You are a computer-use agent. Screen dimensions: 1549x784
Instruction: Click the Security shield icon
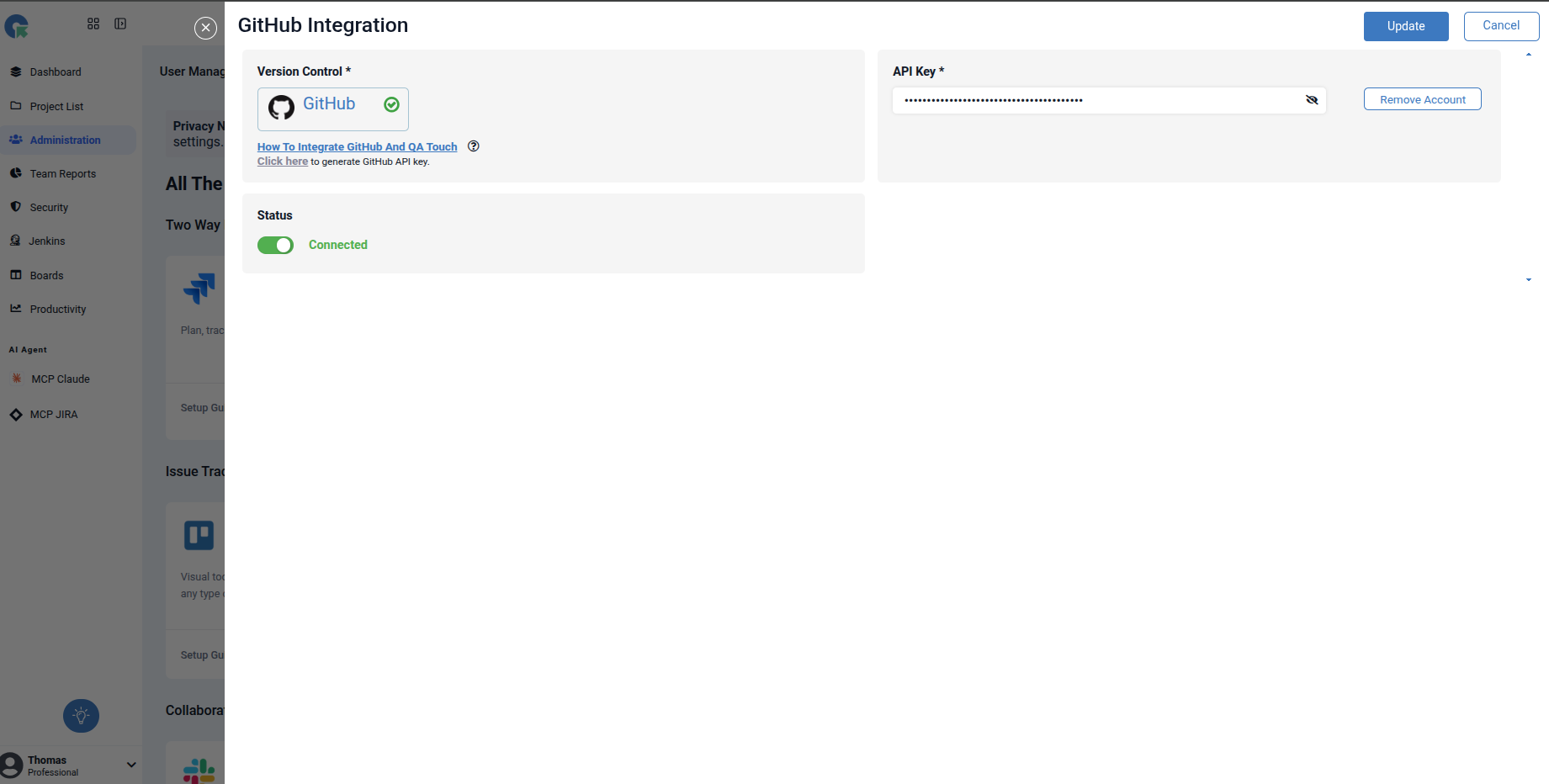[16, 207]
